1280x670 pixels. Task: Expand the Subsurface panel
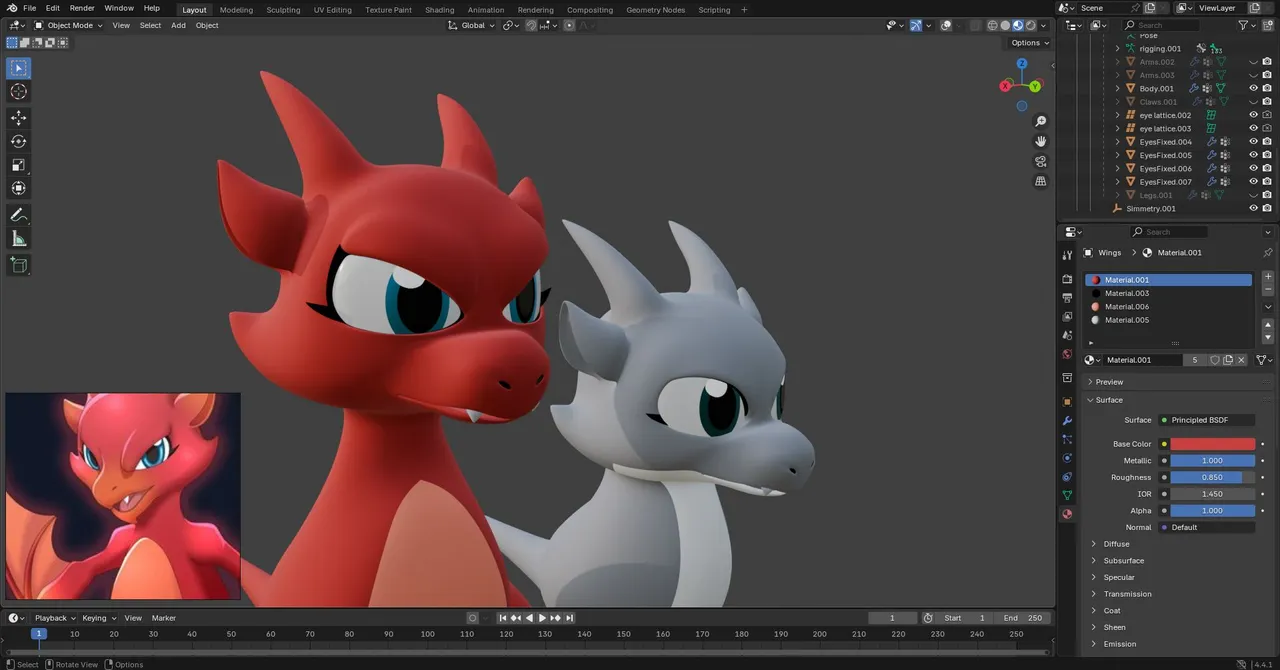point(1123,561)
